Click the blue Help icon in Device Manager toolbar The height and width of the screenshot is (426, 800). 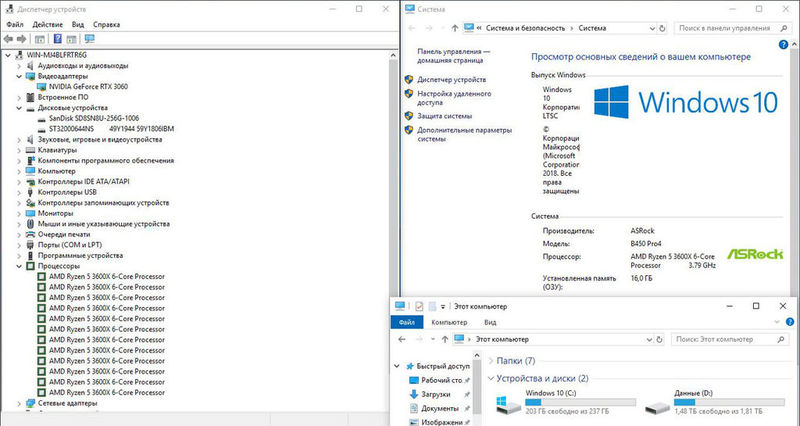pyautogui.click(x=58, y=39)
